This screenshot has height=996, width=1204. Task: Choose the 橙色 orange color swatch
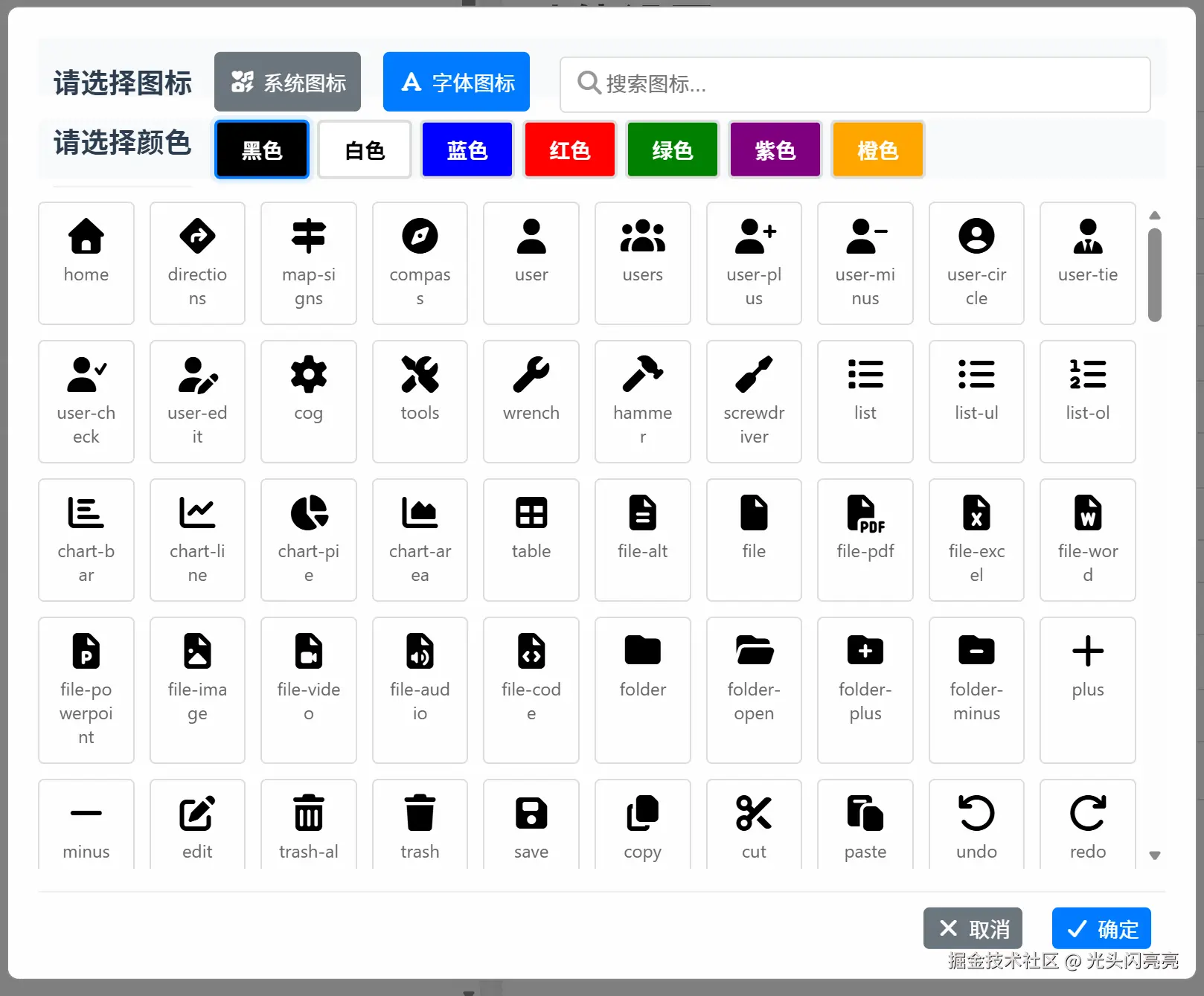click(878, 150)
